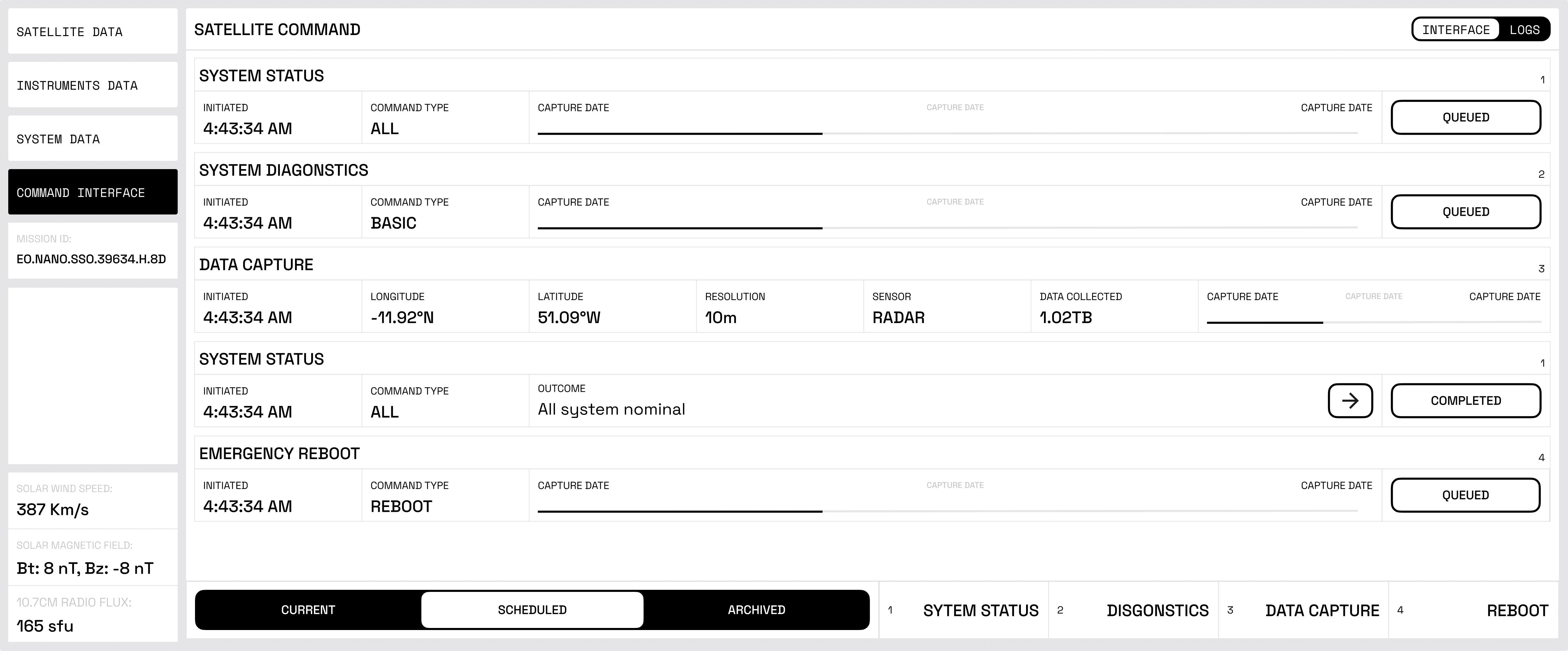This screenshot has height=651, width=1568.
Task: Switch to the ARCHIVED tab
Action: click(x=756, y=610)
